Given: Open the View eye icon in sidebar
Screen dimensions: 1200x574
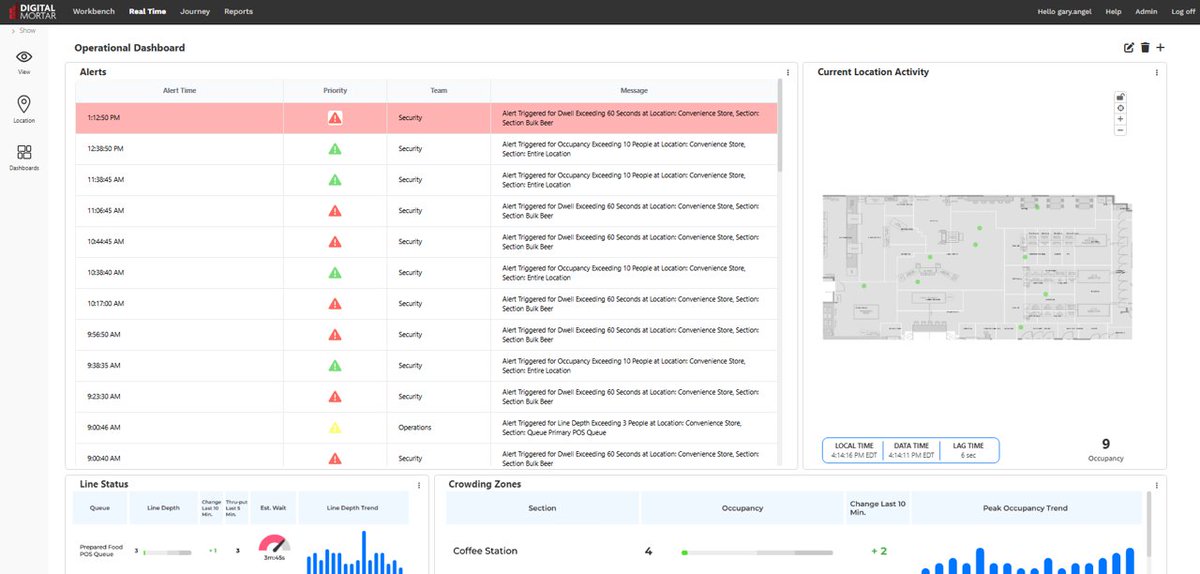Looking at the screenshot, I should coord(24,58).
